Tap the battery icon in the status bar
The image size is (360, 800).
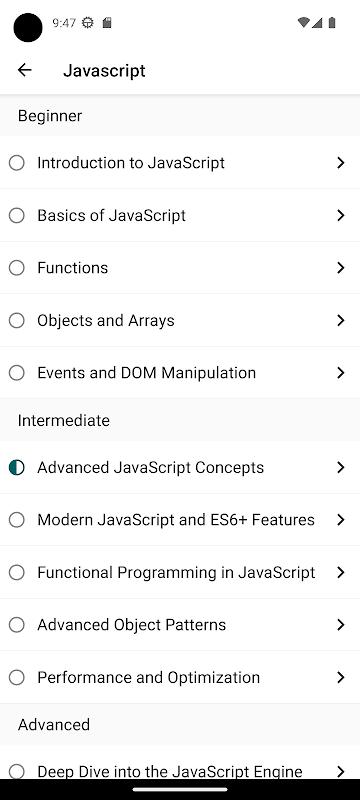332,22
